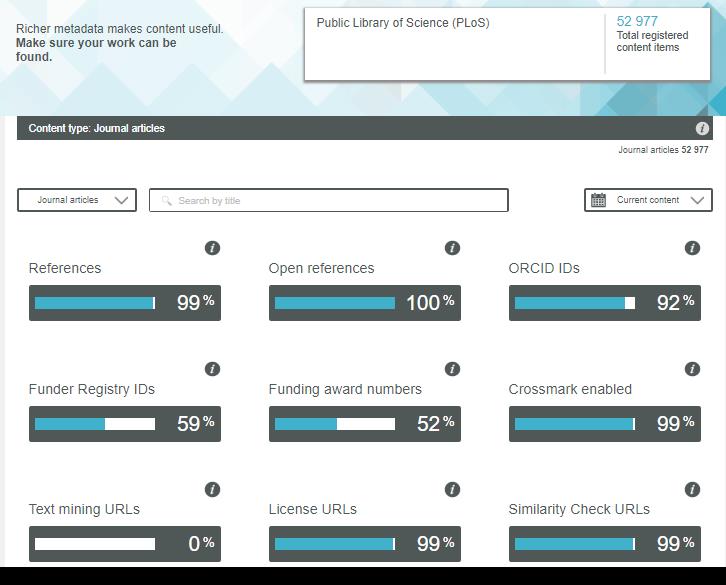Screen dimensions: 726x585
Task: Click info icon above Open references bar
Action: tap(452, 248)
